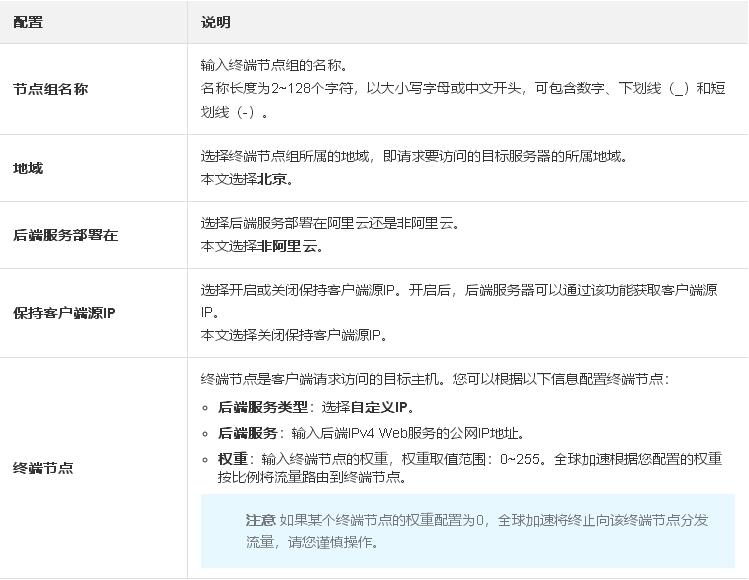The width and height of the screenshot is (749, 580).
Task: Select the "后端服务部署在" row label
Action: click(x=65, y=235)
